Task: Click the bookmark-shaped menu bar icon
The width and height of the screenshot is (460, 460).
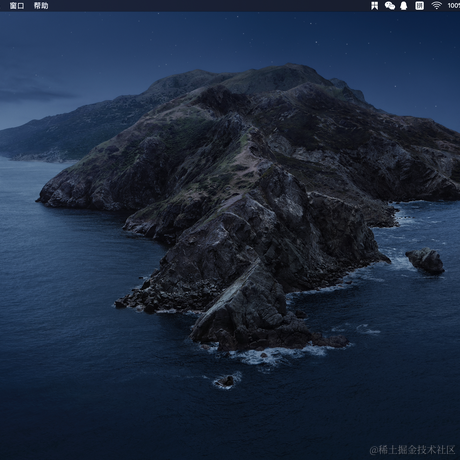Action: pyautogui.click(x=374, y=6)
